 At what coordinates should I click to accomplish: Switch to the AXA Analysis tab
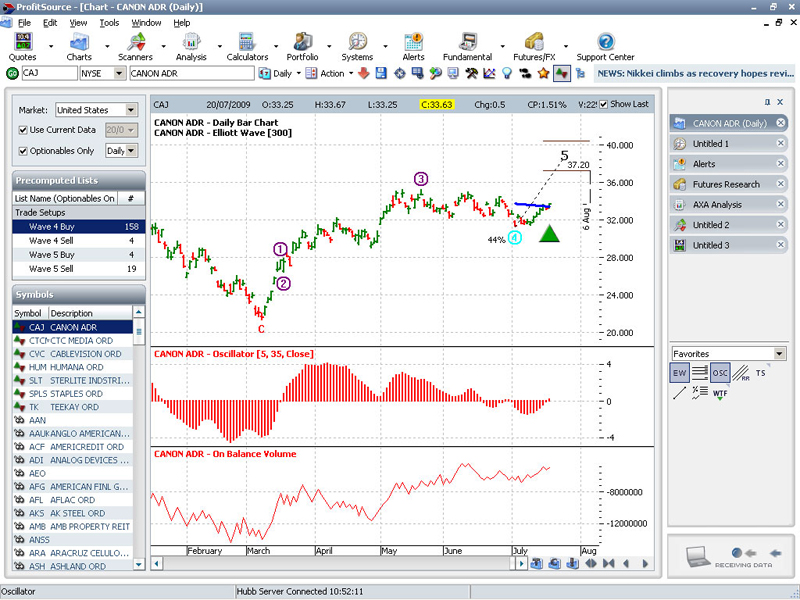tap(717, 205)
